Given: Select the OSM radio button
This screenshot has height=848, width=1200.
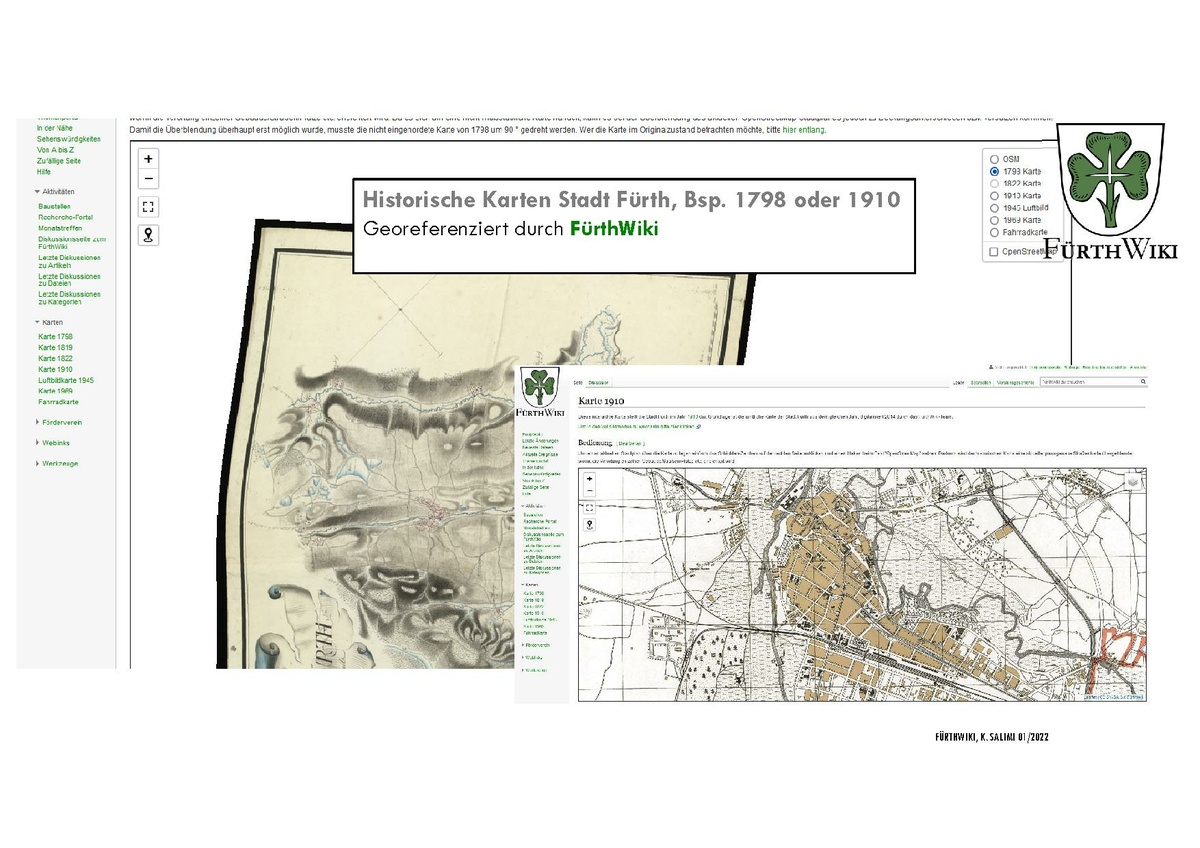Looking at the screenshot, I should click(x=993, y=159).
